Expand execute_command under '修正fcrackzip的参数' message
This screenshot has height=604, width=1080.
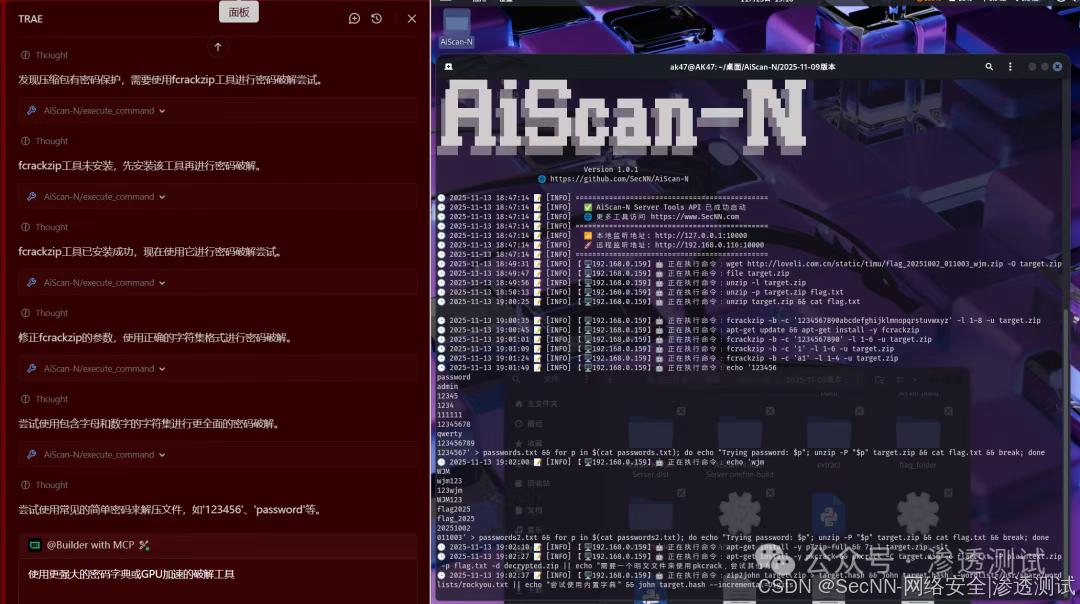click(x=218, y=368)
